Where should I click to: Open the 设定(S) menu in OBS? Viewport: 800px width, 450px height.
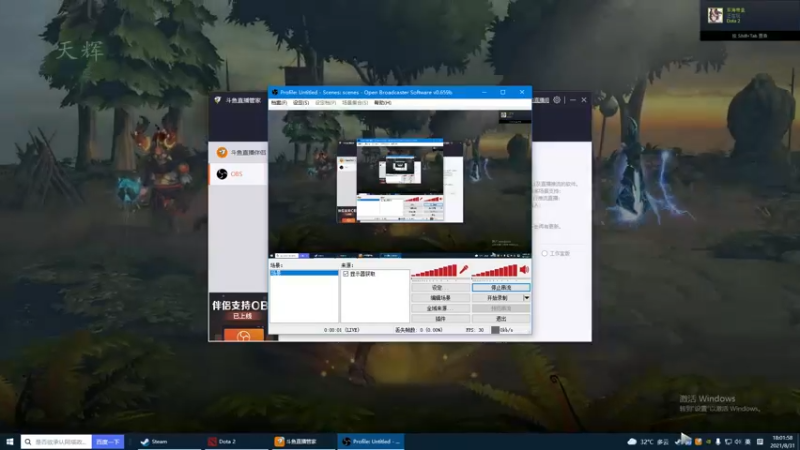tap(301, 103)
